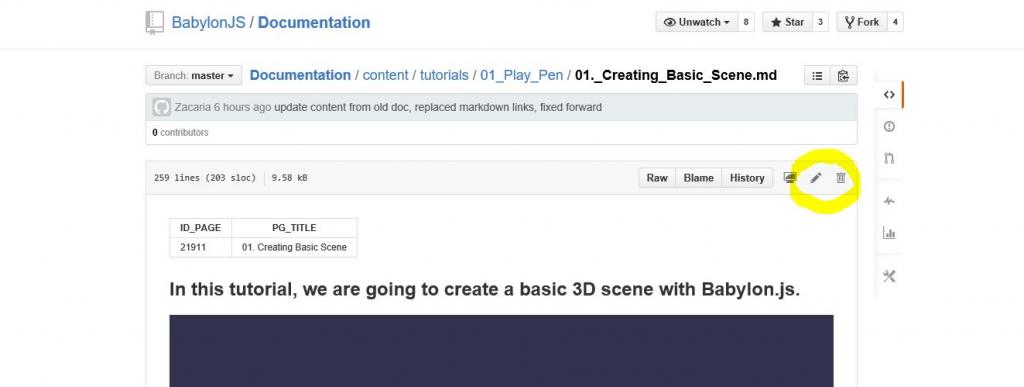Viewport: 1024px width, 387px height.
Task: Open file History
Action: pos(747,178)
